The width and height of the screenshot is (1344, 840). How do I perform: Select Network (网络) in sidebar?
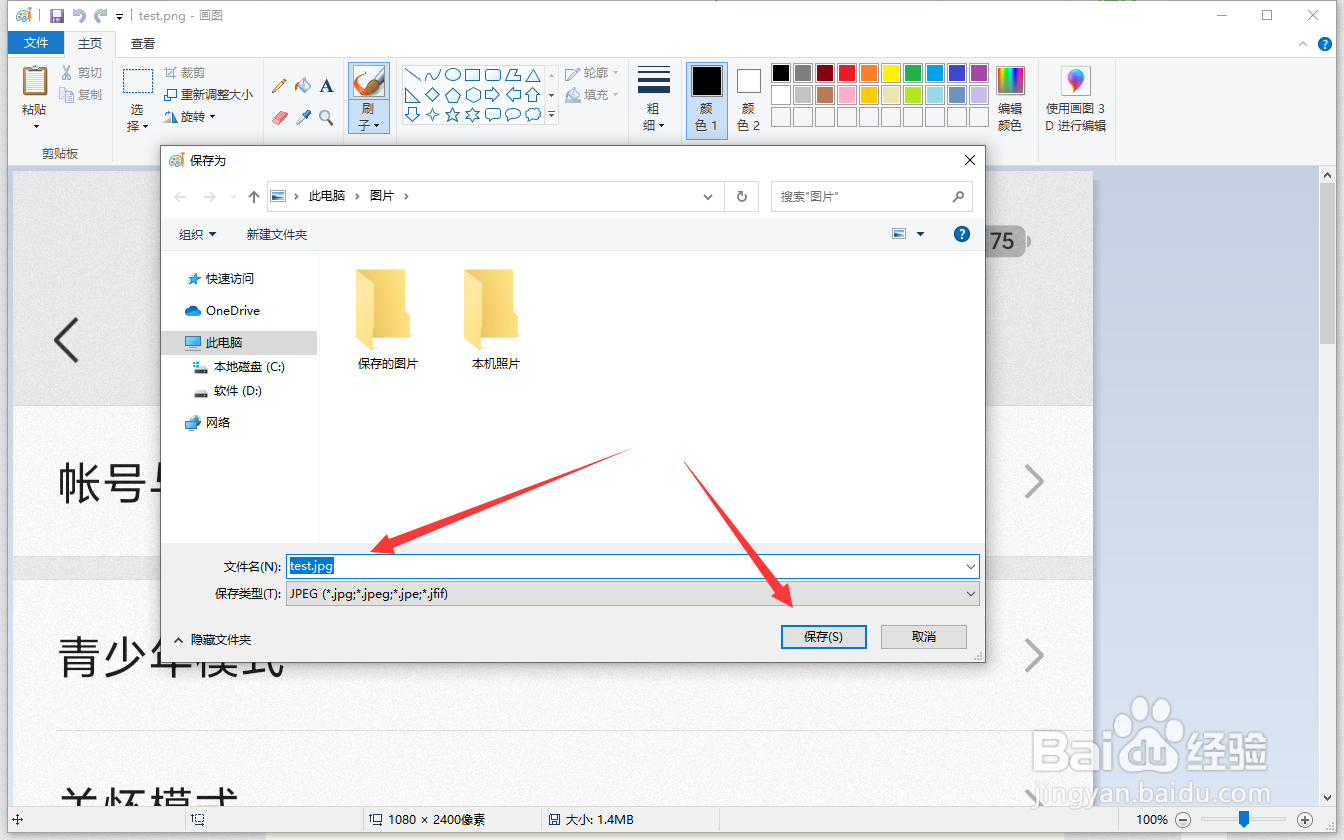pos(208,422)
